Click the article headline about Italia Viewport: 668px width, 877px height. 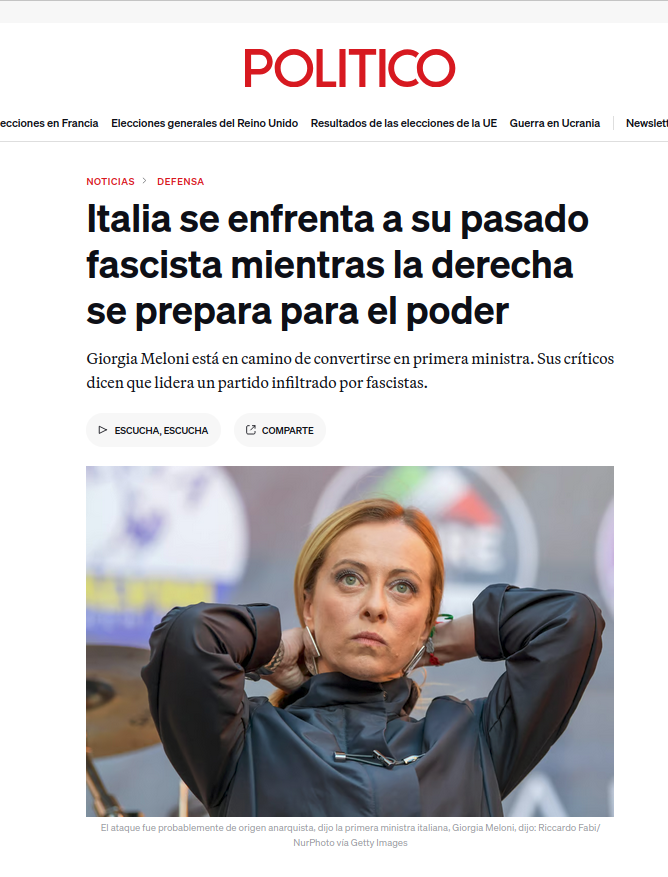[337, 265]
